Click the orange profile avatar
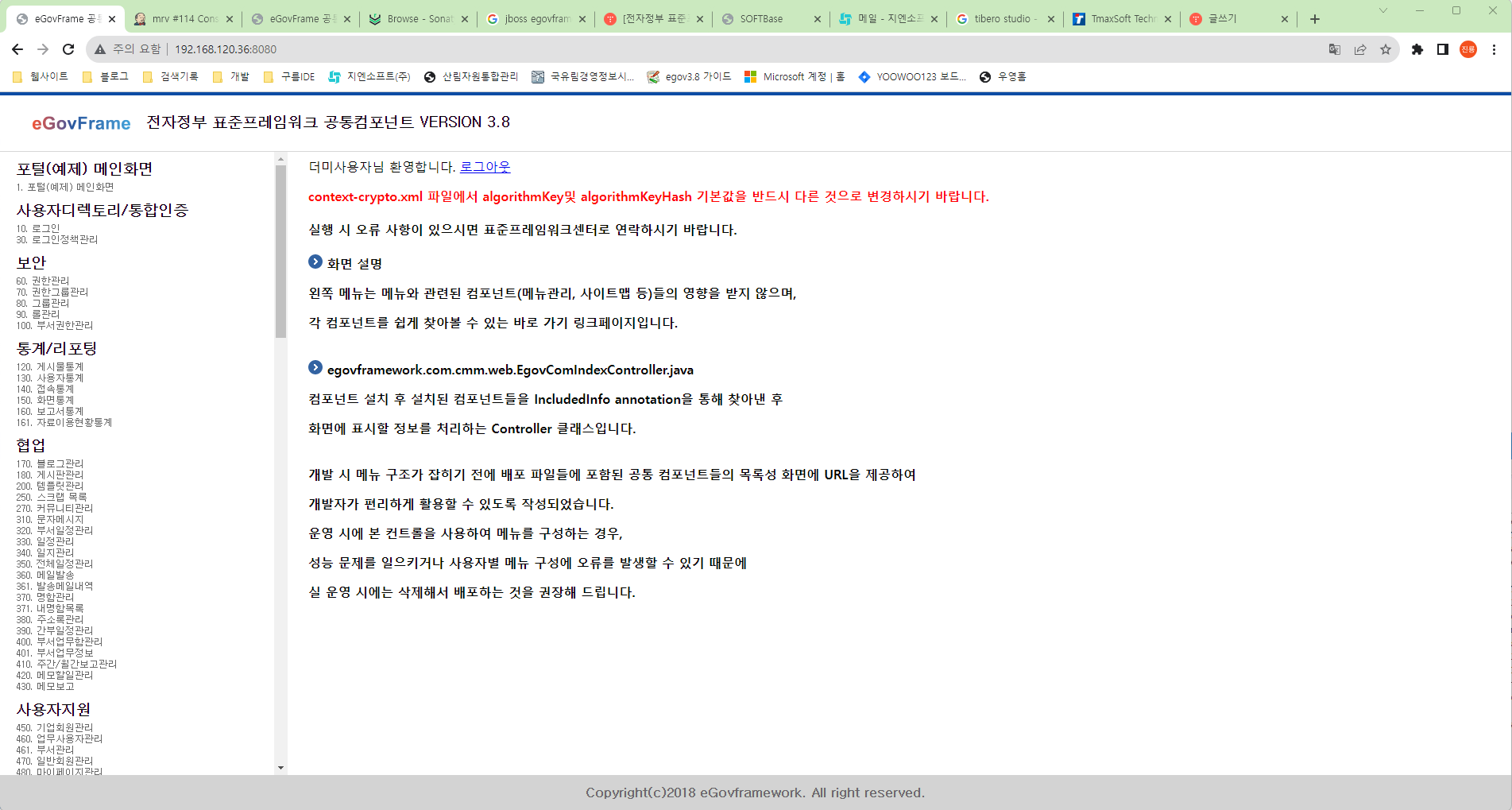This screenshot has height=810, width=1512. 1468,49
